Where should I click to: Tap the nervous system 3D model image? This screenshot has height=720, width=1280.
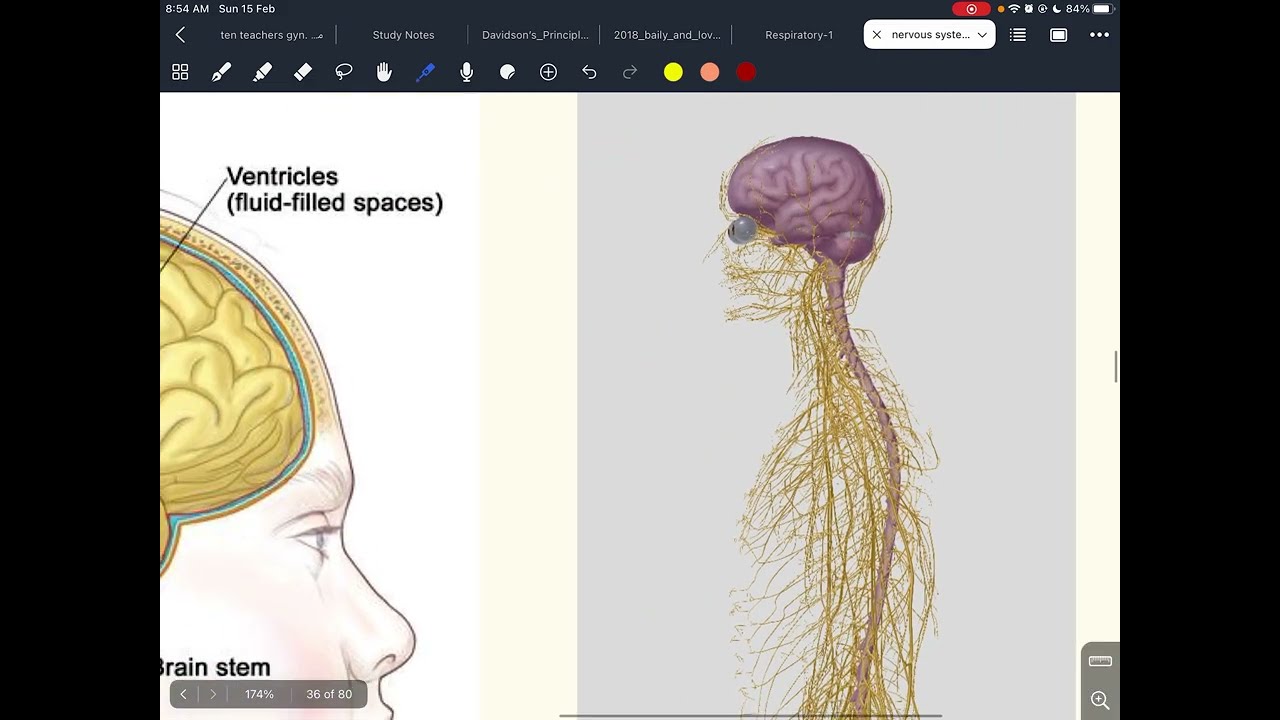[x=826, y=405]
